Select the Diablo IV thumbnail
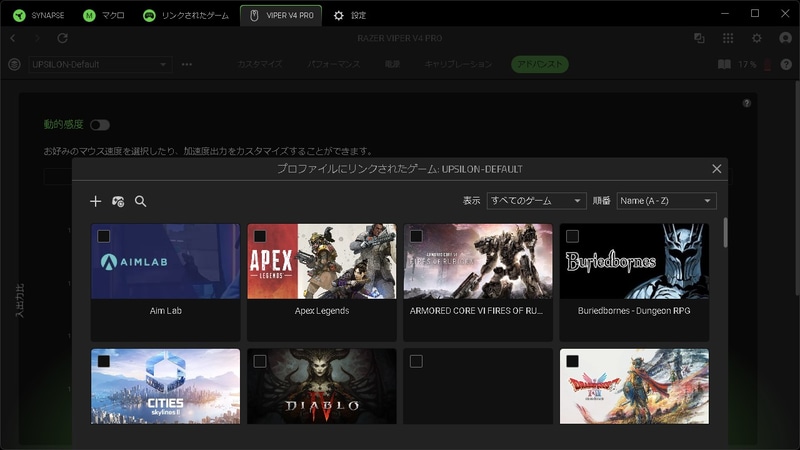Screen dimensions: 800x450 click(322, 386)
